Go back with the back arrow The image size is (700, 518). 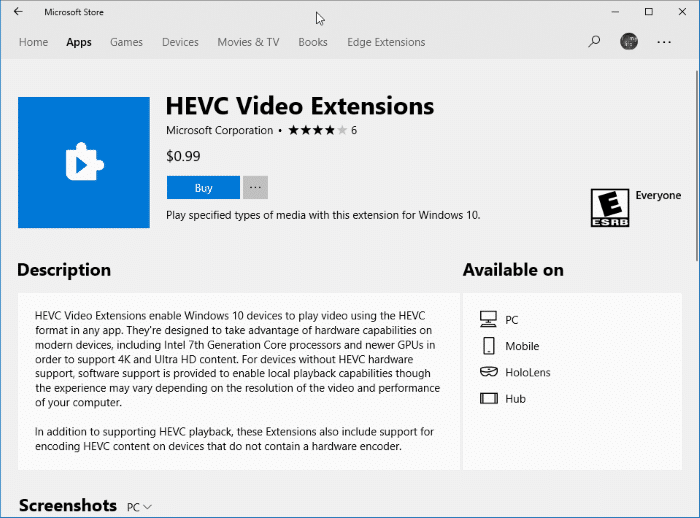point(18,12)
